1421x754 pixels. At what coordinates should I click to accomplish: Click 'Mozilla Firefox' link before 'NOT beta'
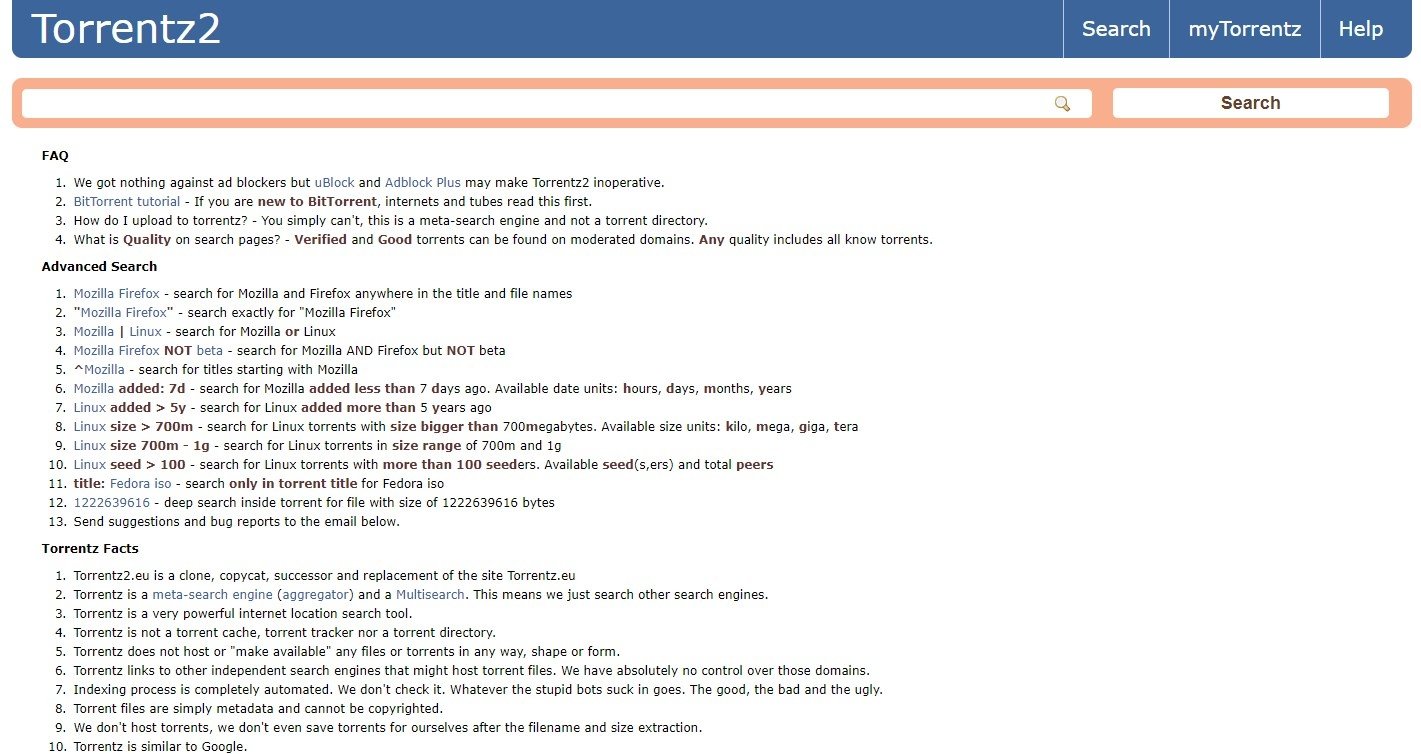coord(116,351)
